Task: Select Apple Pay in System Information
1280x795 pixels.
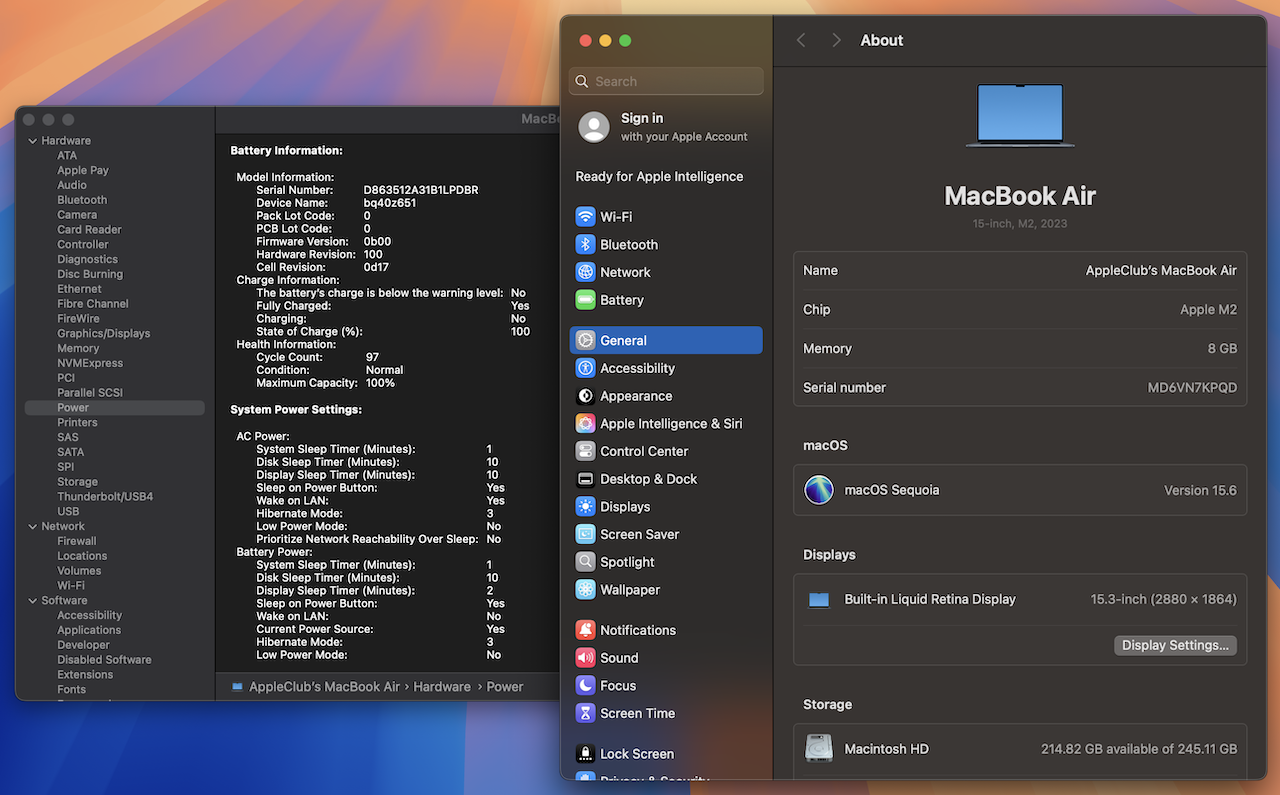Action: click(83, 171)
